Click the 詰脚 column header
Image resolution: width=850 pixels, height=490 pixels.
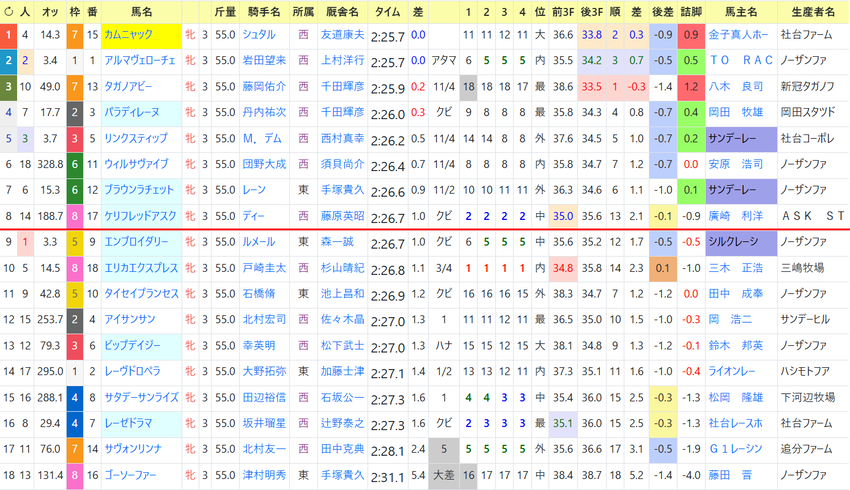tap(691, 11)
